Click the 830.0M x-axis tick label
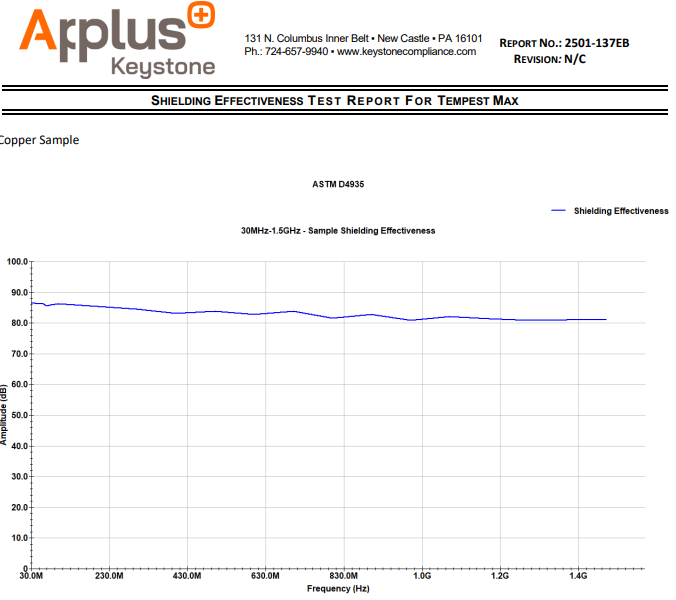Viewport: 676px width, 600px height. (343, 577)
